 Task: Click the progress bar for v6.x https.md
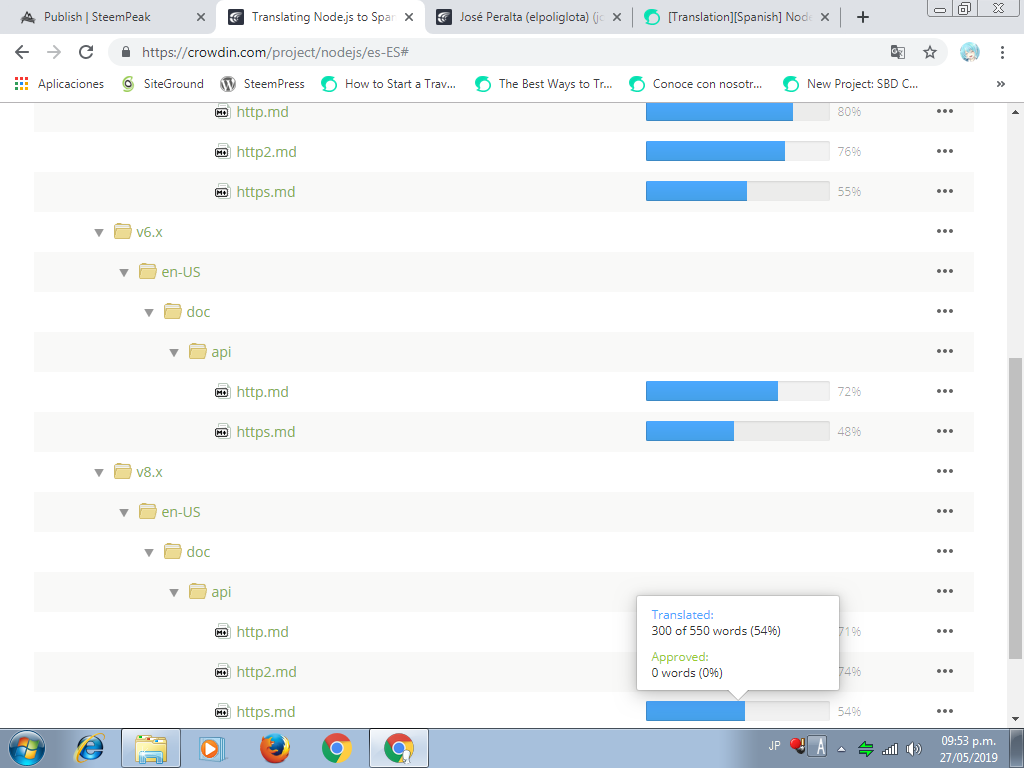(x=737, y=432)
